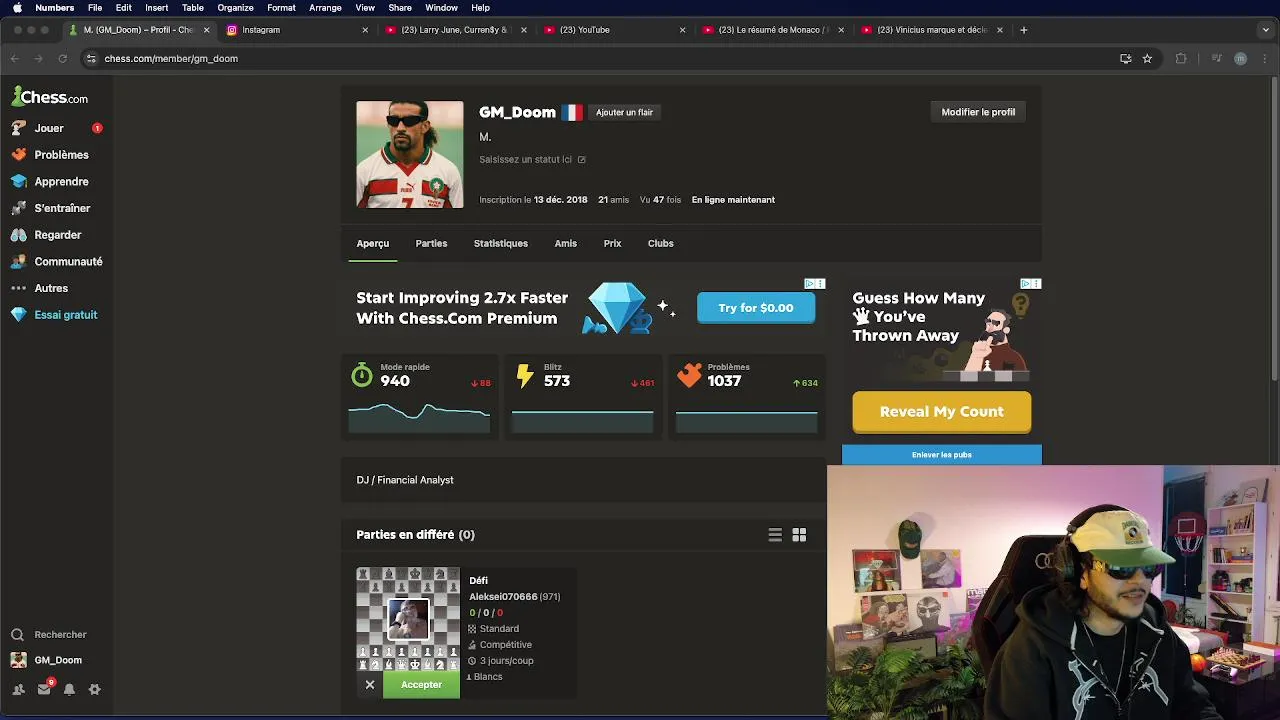Image resolution: width=1280 pixels, height=720 pixels.
Task: Click the French flag next to GM_Doom
Action: pyautogui.click(x=571, y=113)
